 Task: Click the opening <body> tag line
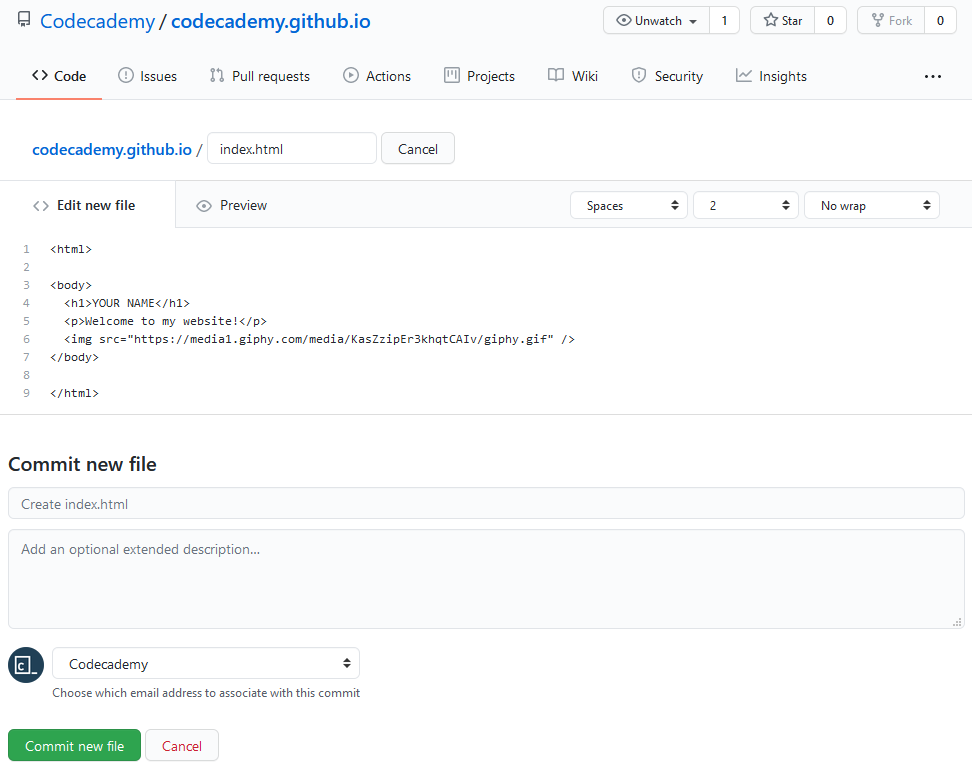tap(71, 285)
